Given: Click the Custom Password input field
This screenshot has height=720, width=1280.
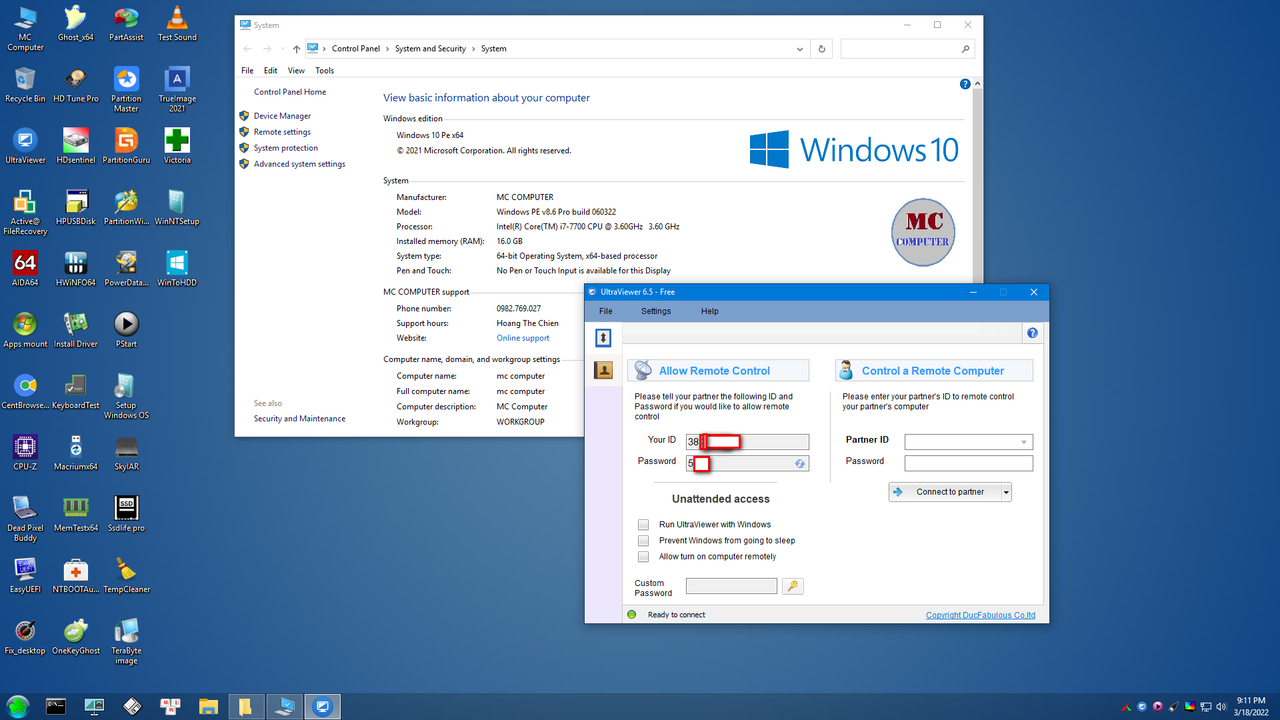Looking at the screenshot, I should [x=731, y=586].
